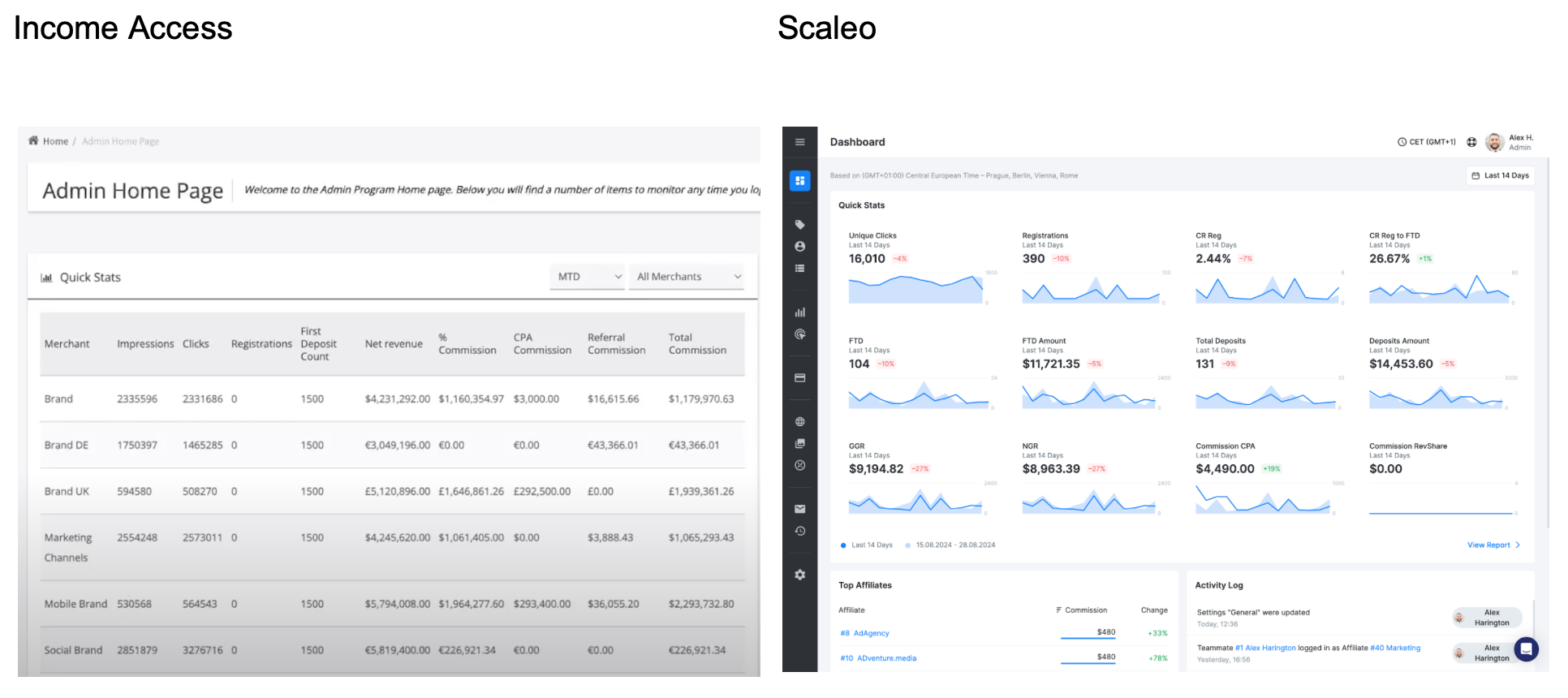Open the MTD period dropdown
Screen dimensions: 1568x698
[x=588, y=277]
